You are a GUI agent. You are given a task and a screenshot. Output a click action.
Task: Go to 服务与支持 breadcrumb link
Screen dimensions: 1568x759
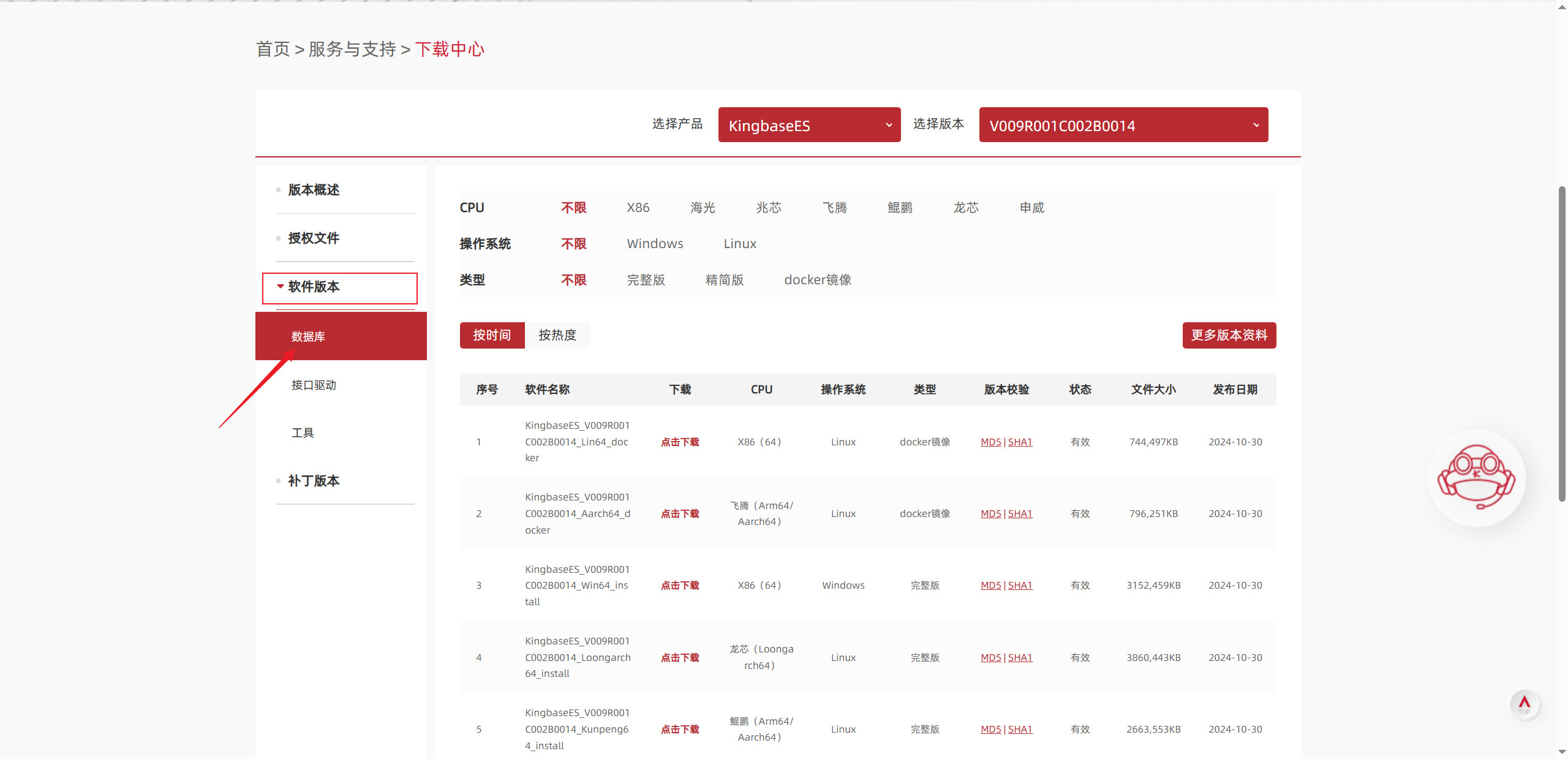tap(352, 49)
